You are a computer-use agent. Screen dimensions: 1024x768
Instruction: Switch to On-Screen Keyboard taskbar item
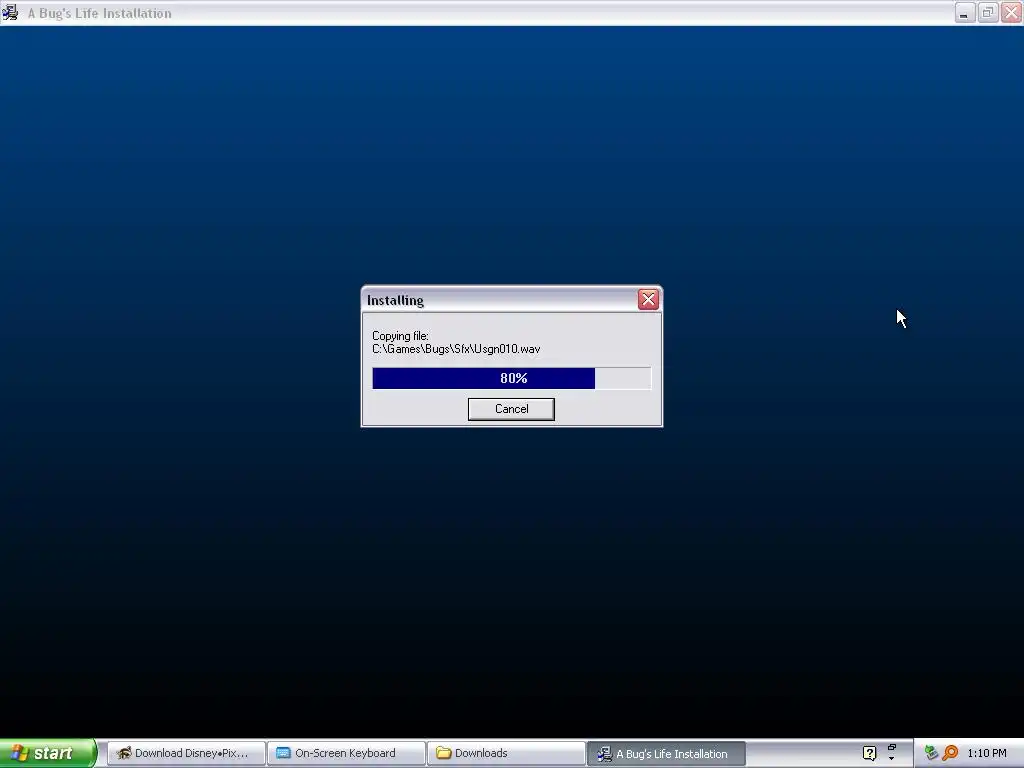345,753
